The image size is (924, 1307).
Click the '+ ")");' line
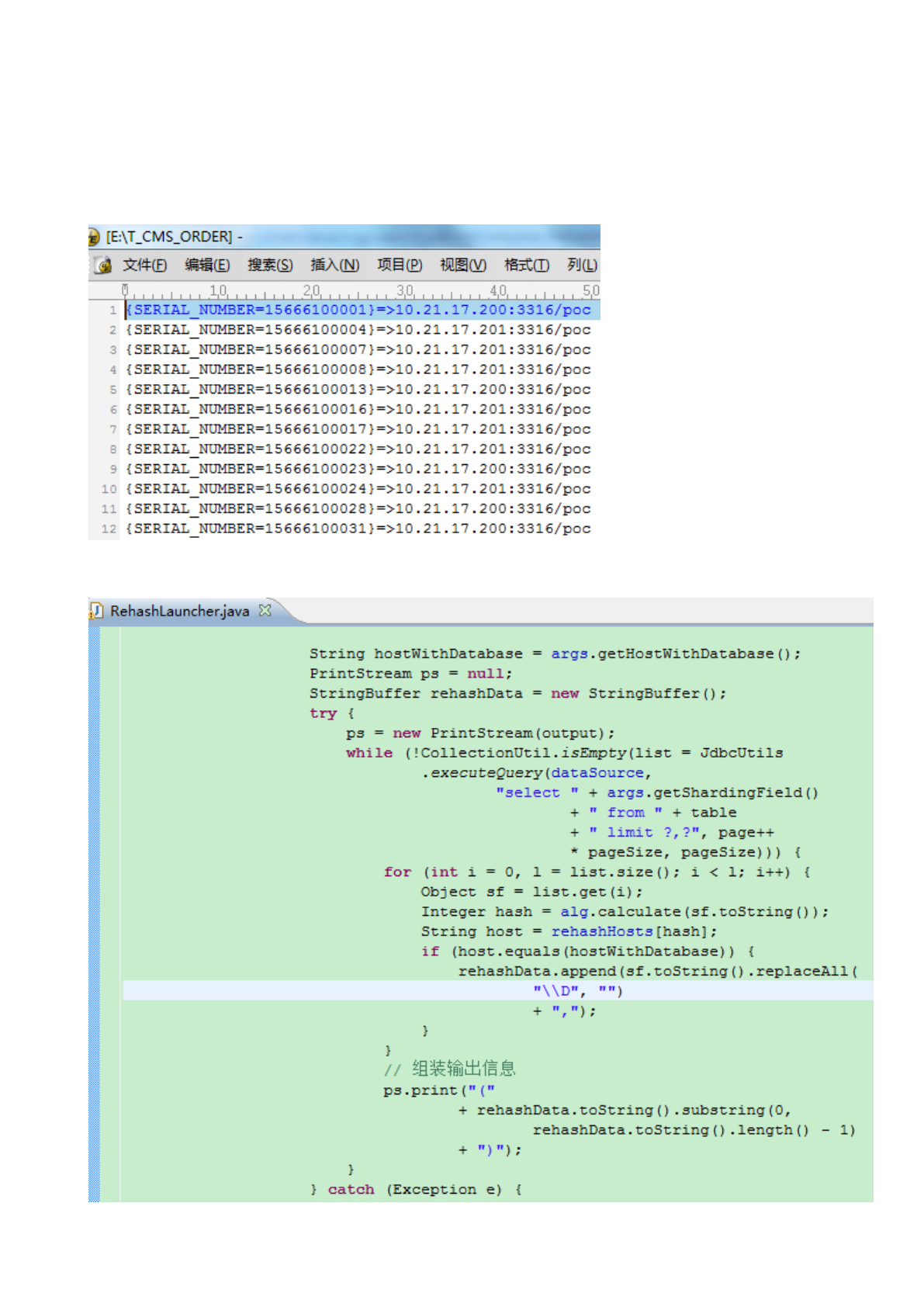click(490, 1150)
